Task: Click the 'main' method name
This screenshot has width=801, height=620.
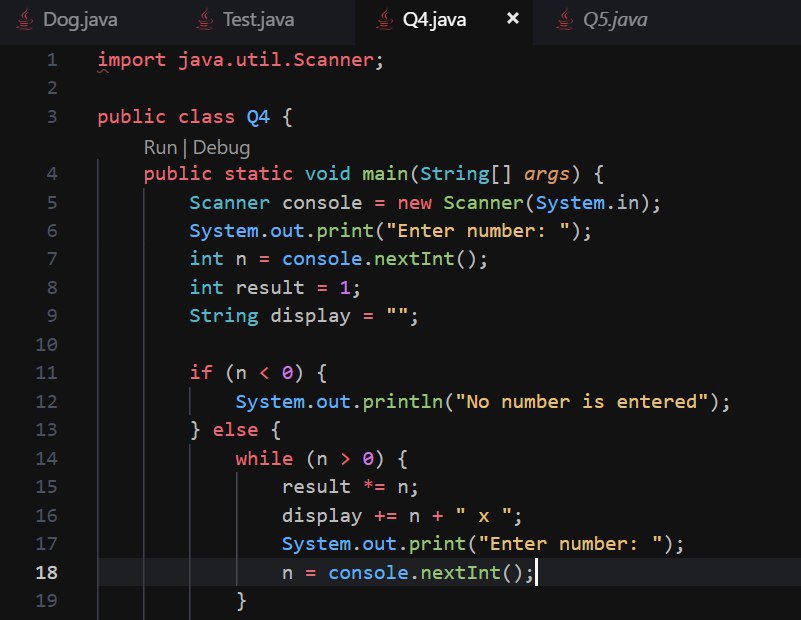Action: 385,174
